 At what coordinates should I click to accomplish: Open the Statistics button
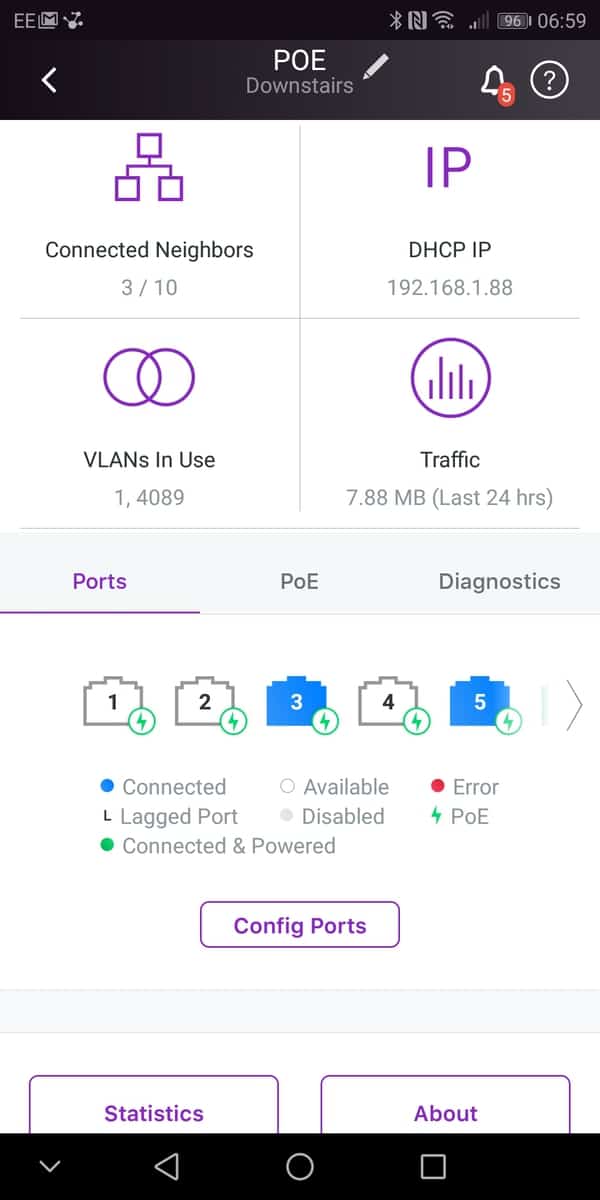pyautogui.click(x=154, y=1112)
